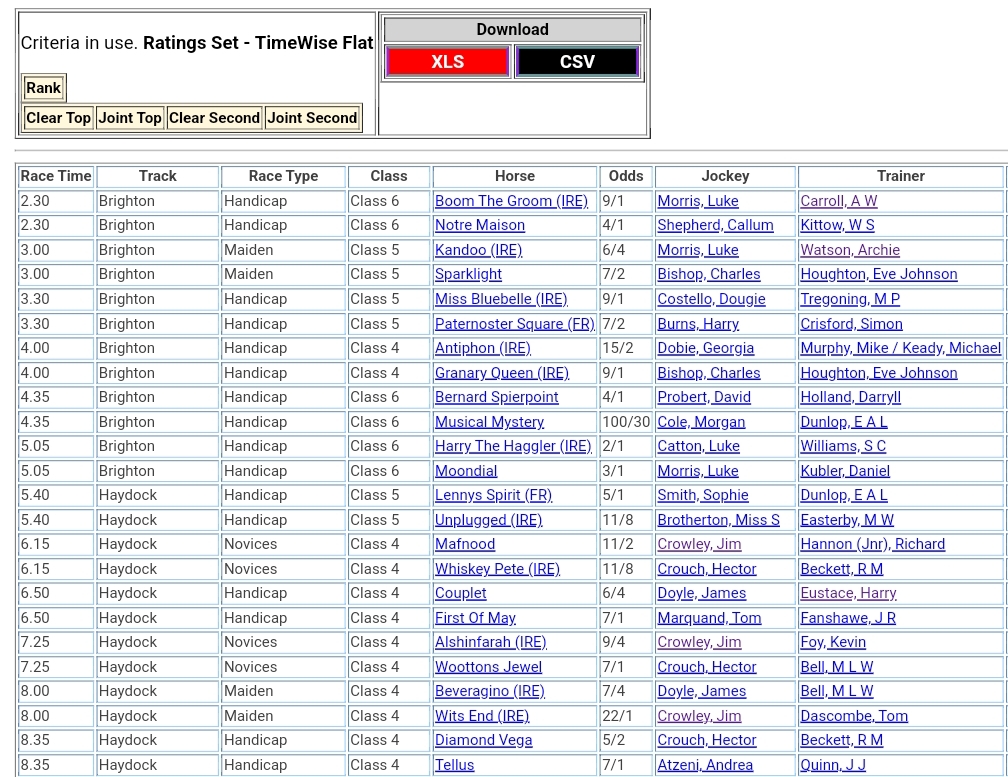
Task: Open horse Paternoster Square (FR)
Action: click(x=514, y=324)
